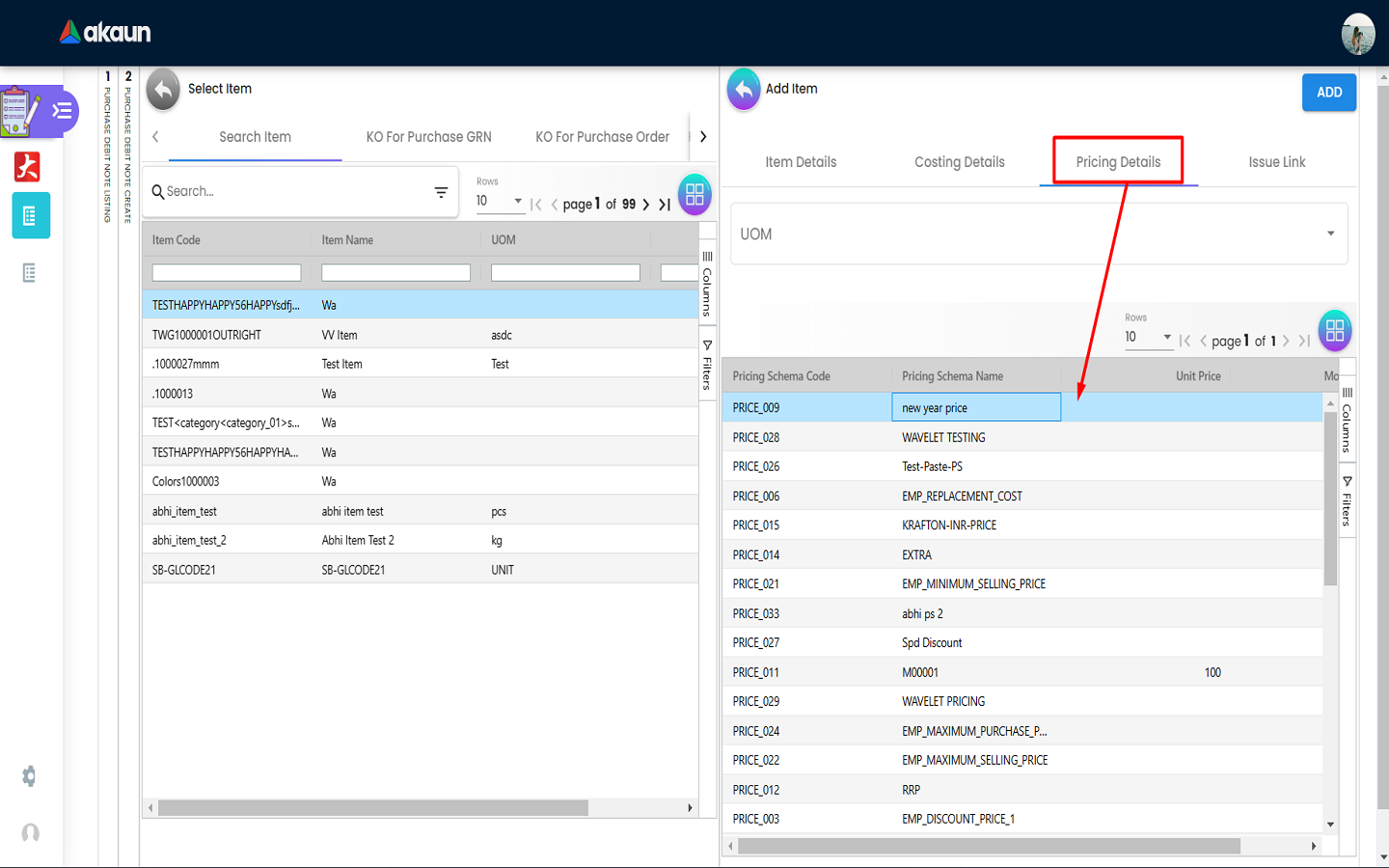This screenshot has height=868, width=1389.
Task: Open the settings gear in left sidebar
Action: point(29,776)
